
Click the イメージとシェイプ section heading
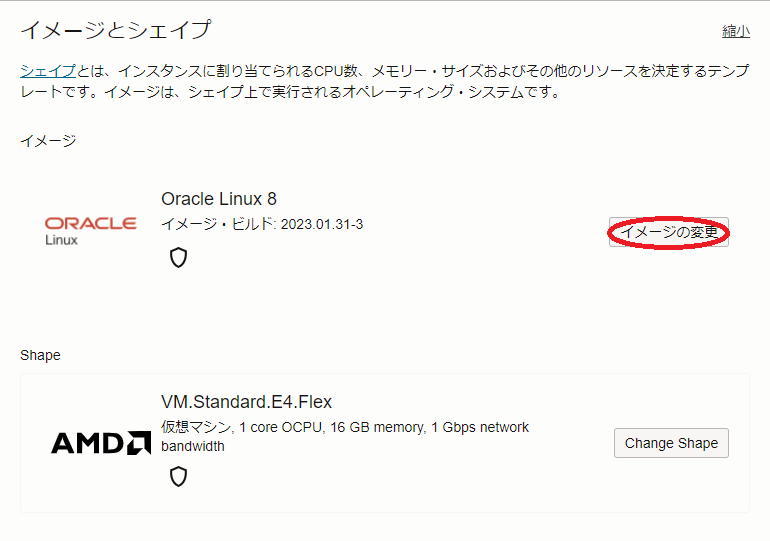click(115, 30)
